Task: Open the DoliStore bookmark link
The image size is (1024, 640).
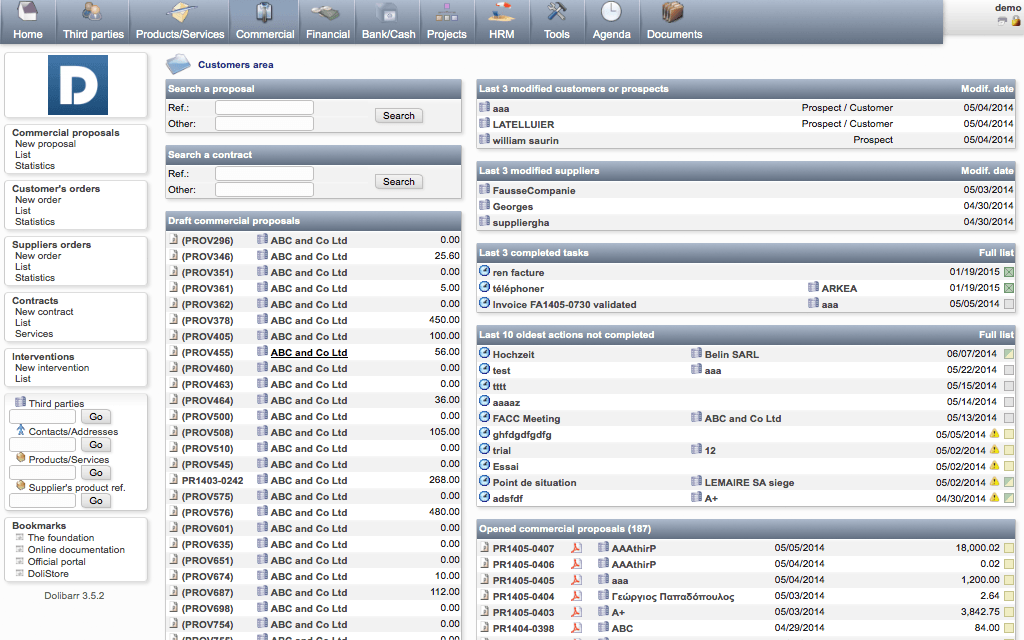Action: [48, 573]
